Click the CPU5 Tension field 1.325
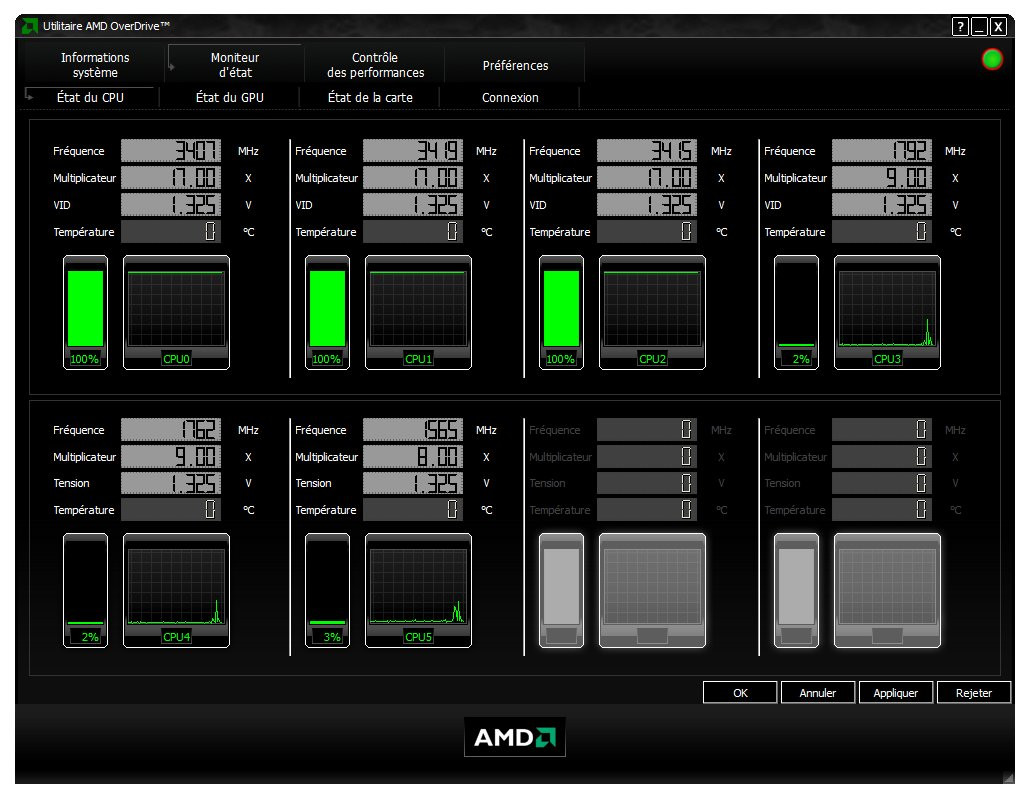The image size is (1027, 796). pyautogui.click(x=413, y=483)
